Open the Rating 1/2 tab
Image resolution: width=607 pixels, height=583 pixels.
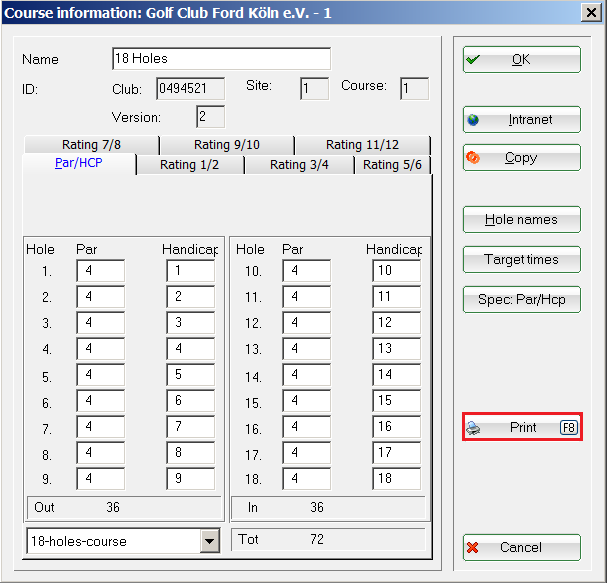190,165
